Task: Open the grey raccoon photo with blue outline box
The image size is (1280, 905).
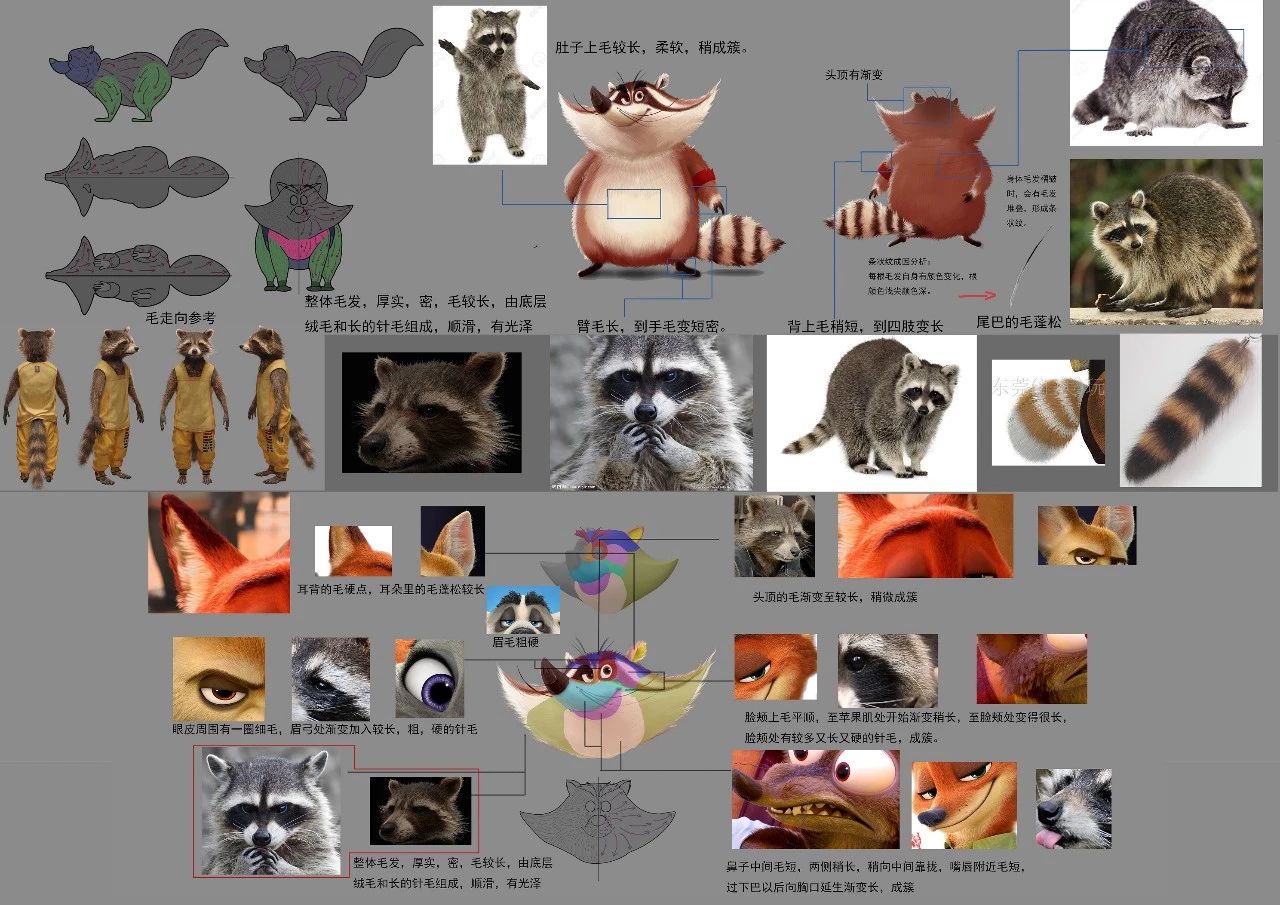Action: (x=1166, y=73)
